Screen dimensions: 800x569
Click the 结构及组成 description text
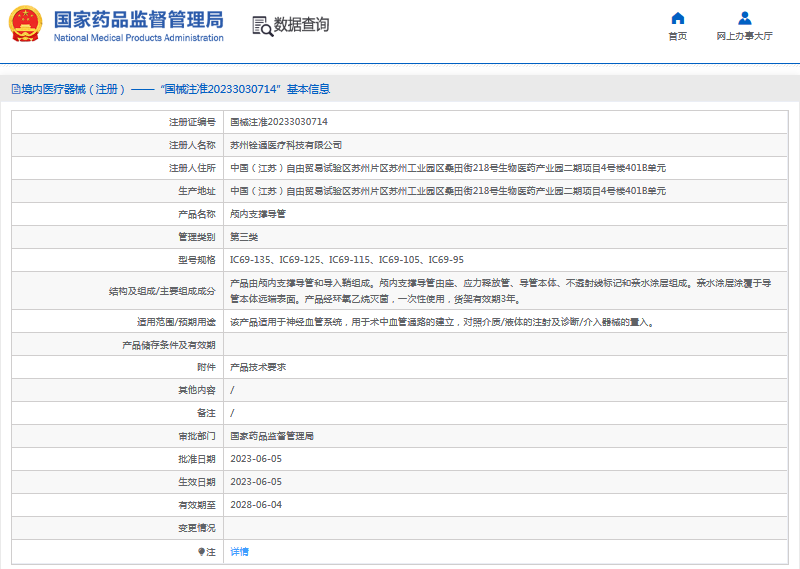501,291
